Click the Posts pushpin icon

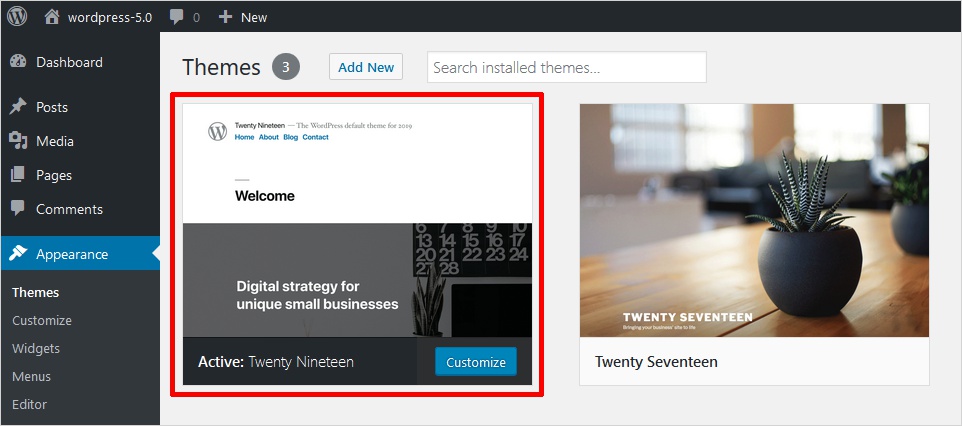[x=18, y=107]
